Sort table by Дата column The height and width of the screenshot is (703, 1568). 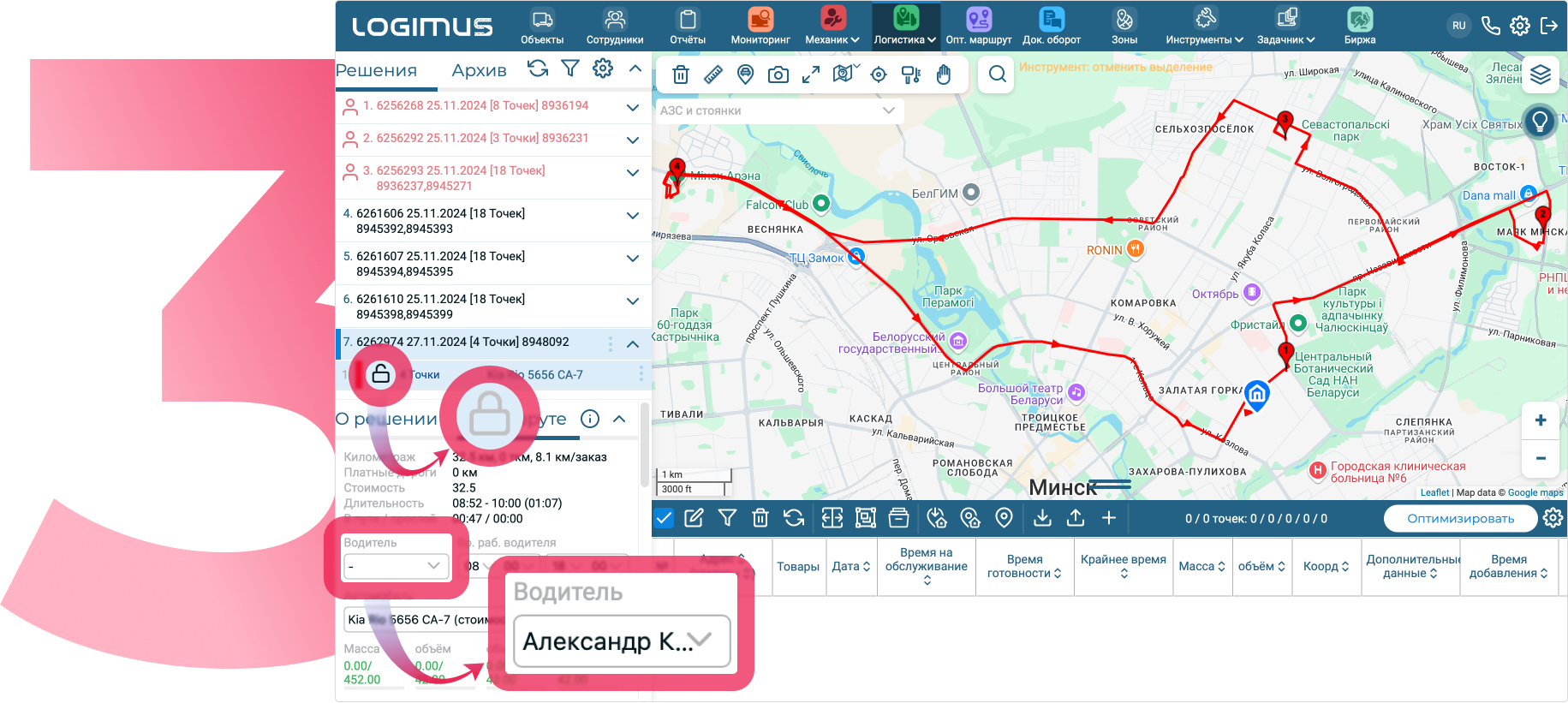(851, 566)
